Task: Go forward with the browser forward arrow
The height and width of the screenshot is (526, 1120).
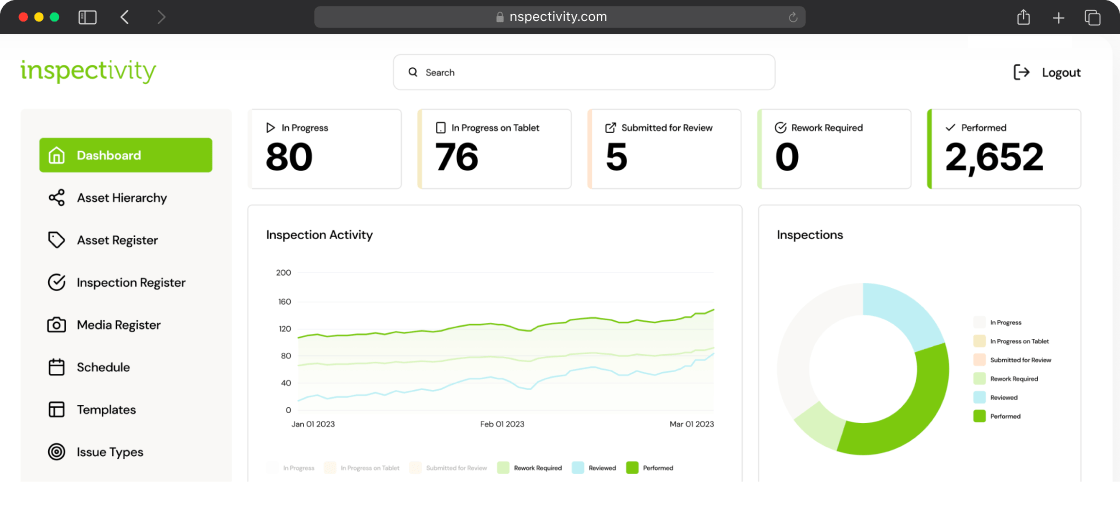Action: point(161,17)
